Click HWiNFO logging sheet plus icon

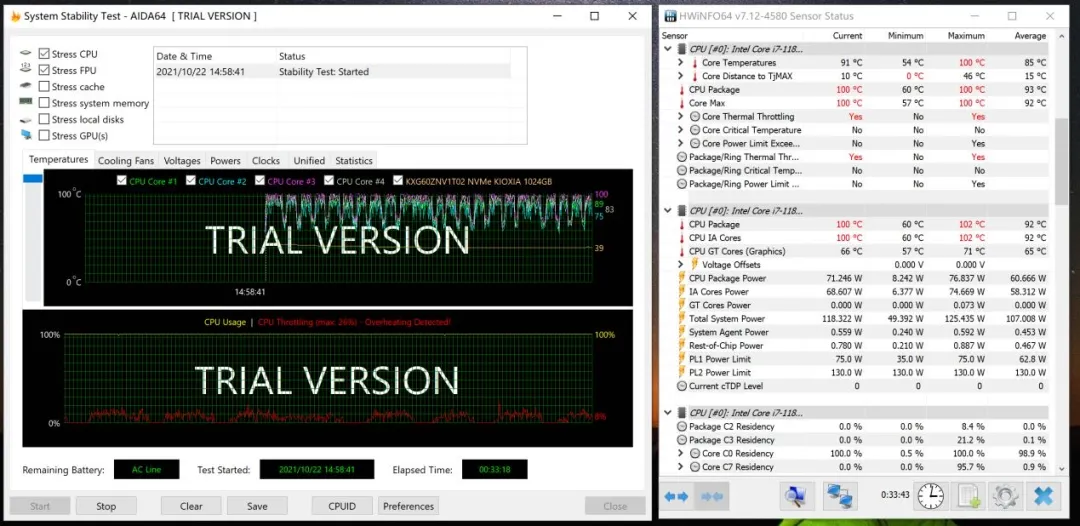point(968,496)
